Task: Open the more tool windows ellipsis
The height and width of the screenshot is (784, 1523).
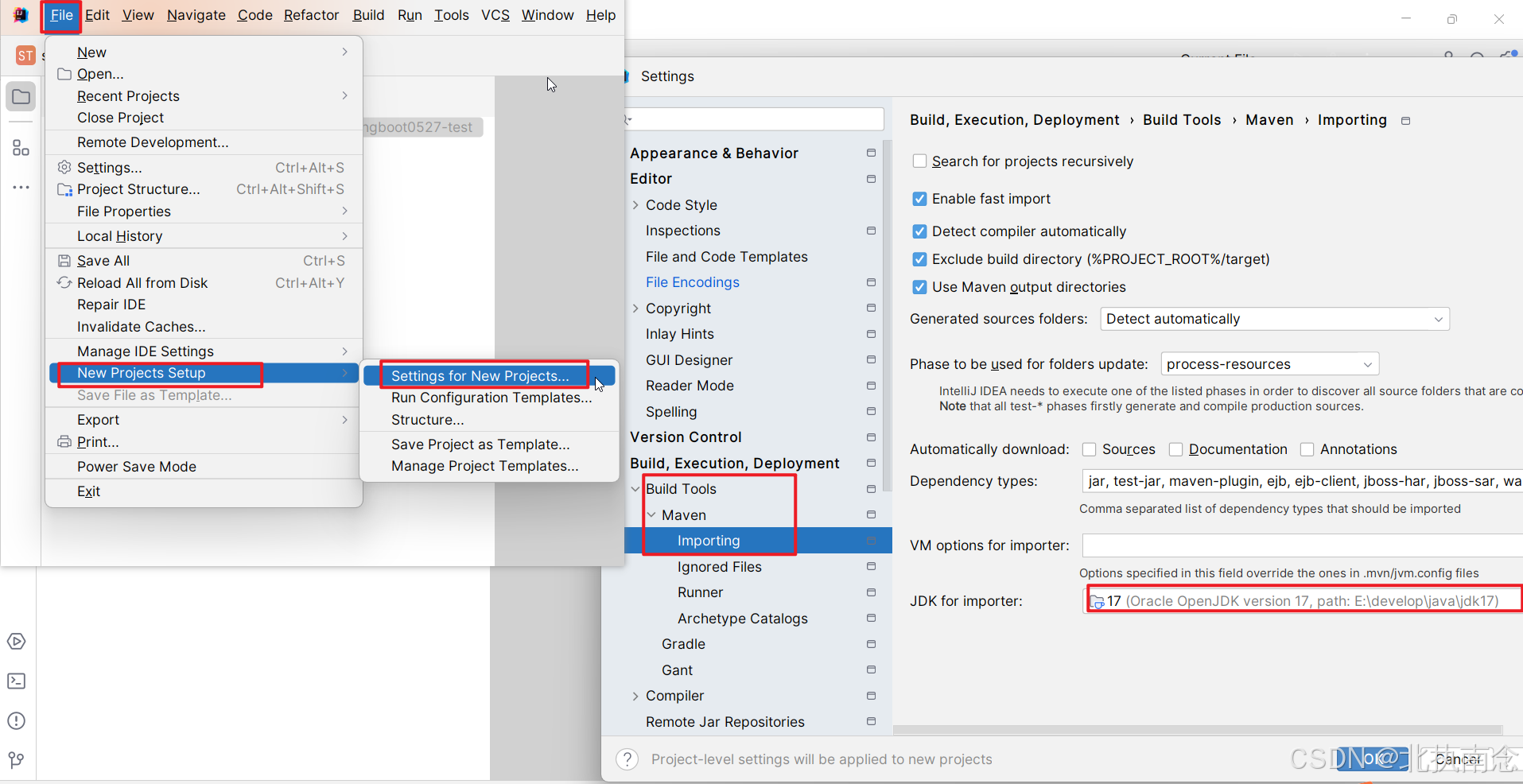Action: (x=21, y=188)
